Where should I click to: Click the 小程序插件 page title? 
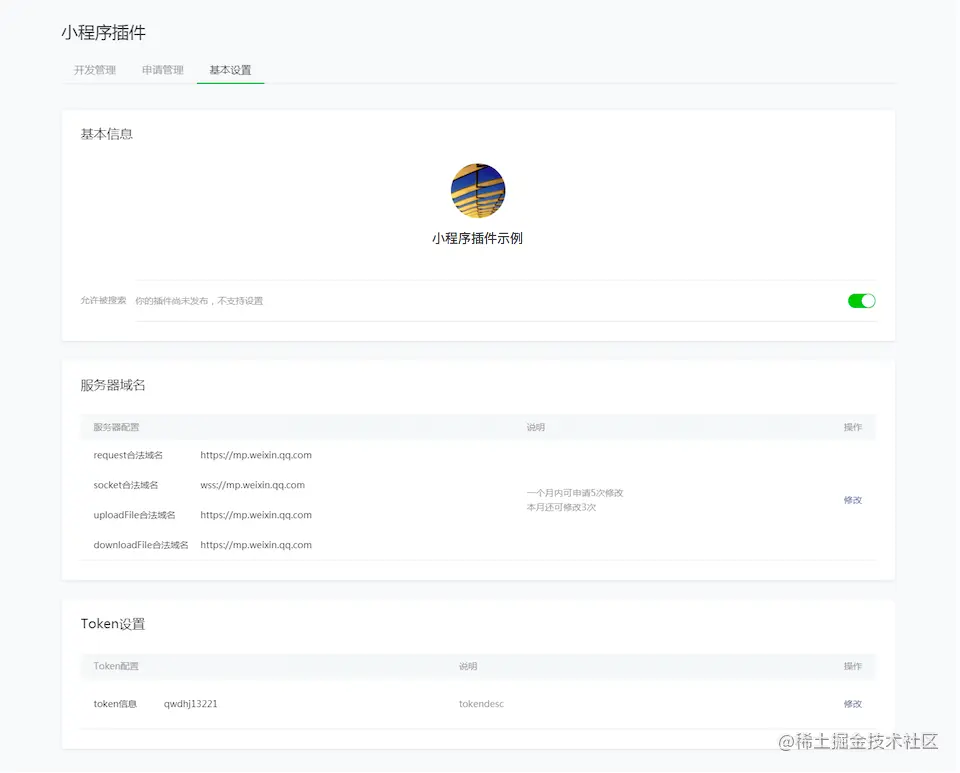[103, 32]
